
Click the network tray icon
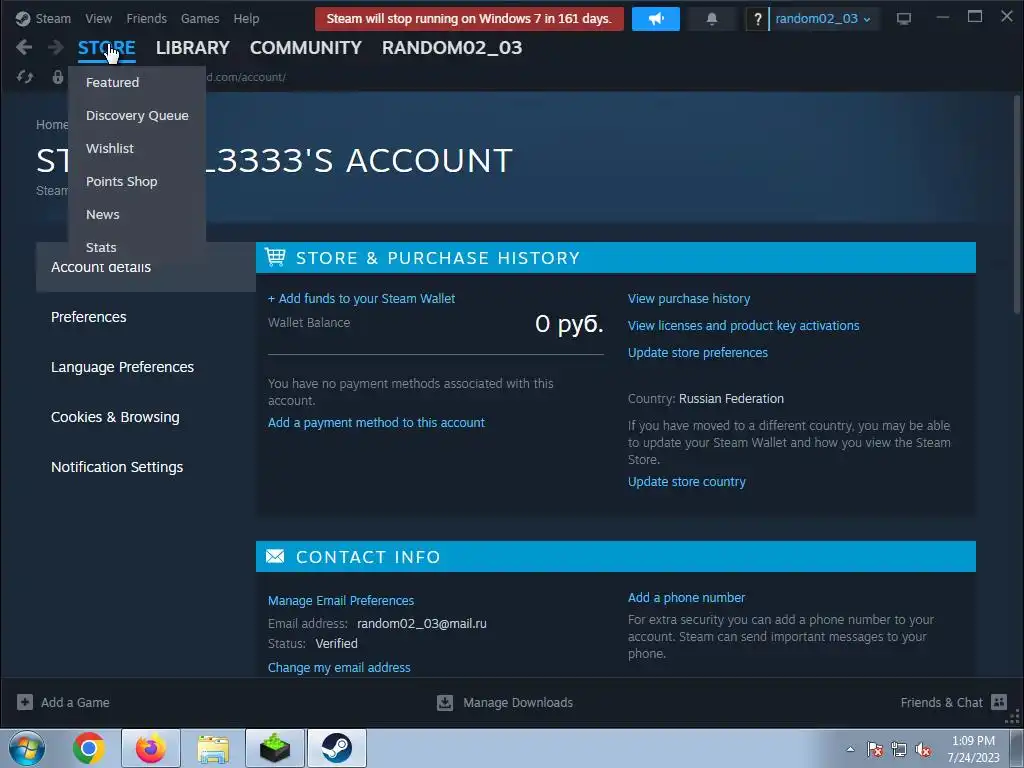click(x=899, y=749)
